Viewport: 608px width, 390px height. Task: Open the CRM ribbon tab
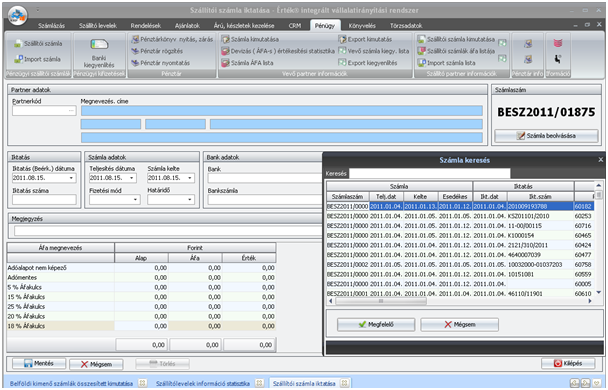[295, 26]
